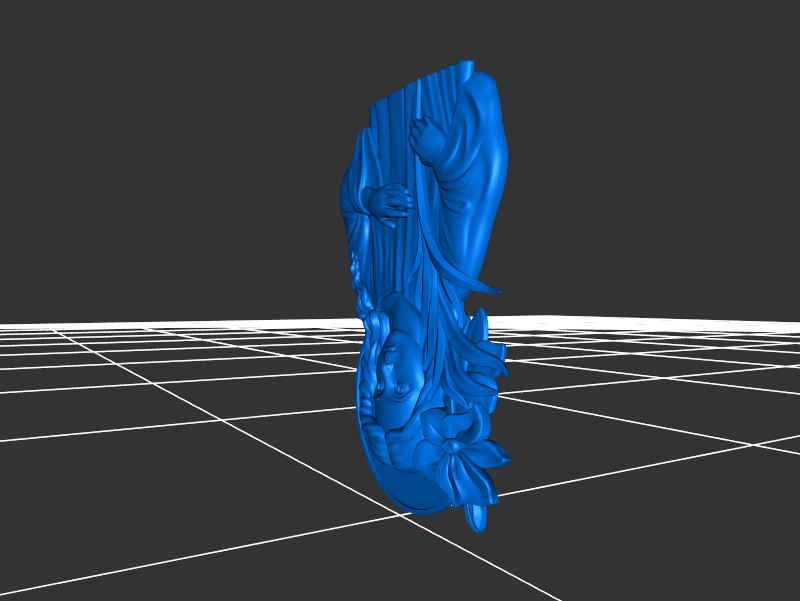Click the petals right of the figure's face
This screenshot has width=800, height=601.
pos(490,360)
